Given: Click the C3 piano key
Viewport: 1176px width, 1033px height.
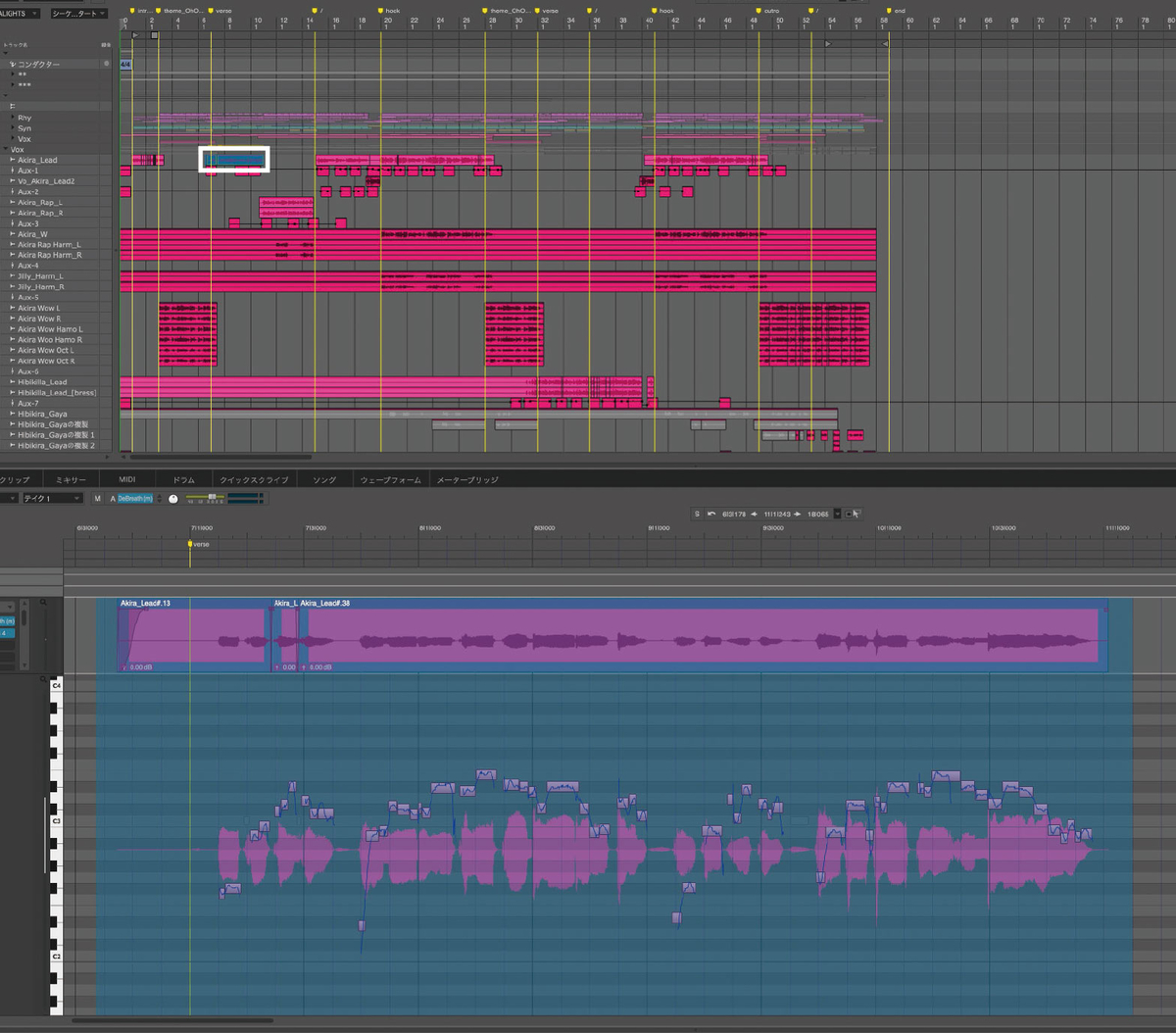Looking at the screenshot, I should coord(55,820).
